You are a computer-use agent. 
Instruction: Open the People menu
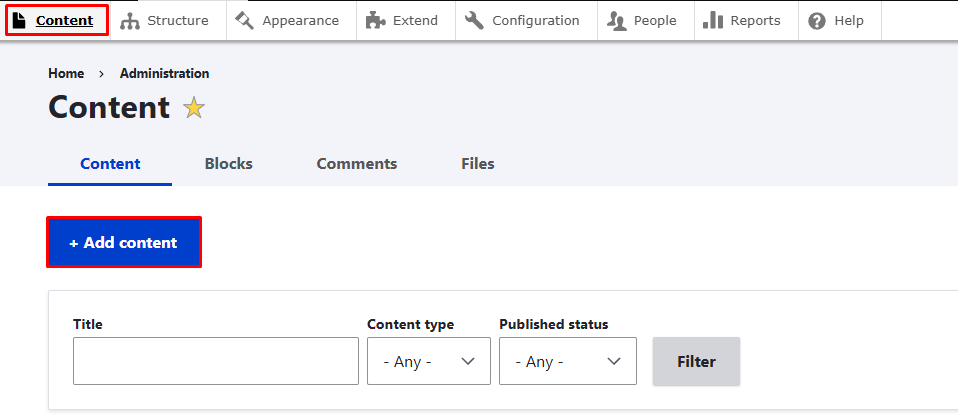click(646, 21)
